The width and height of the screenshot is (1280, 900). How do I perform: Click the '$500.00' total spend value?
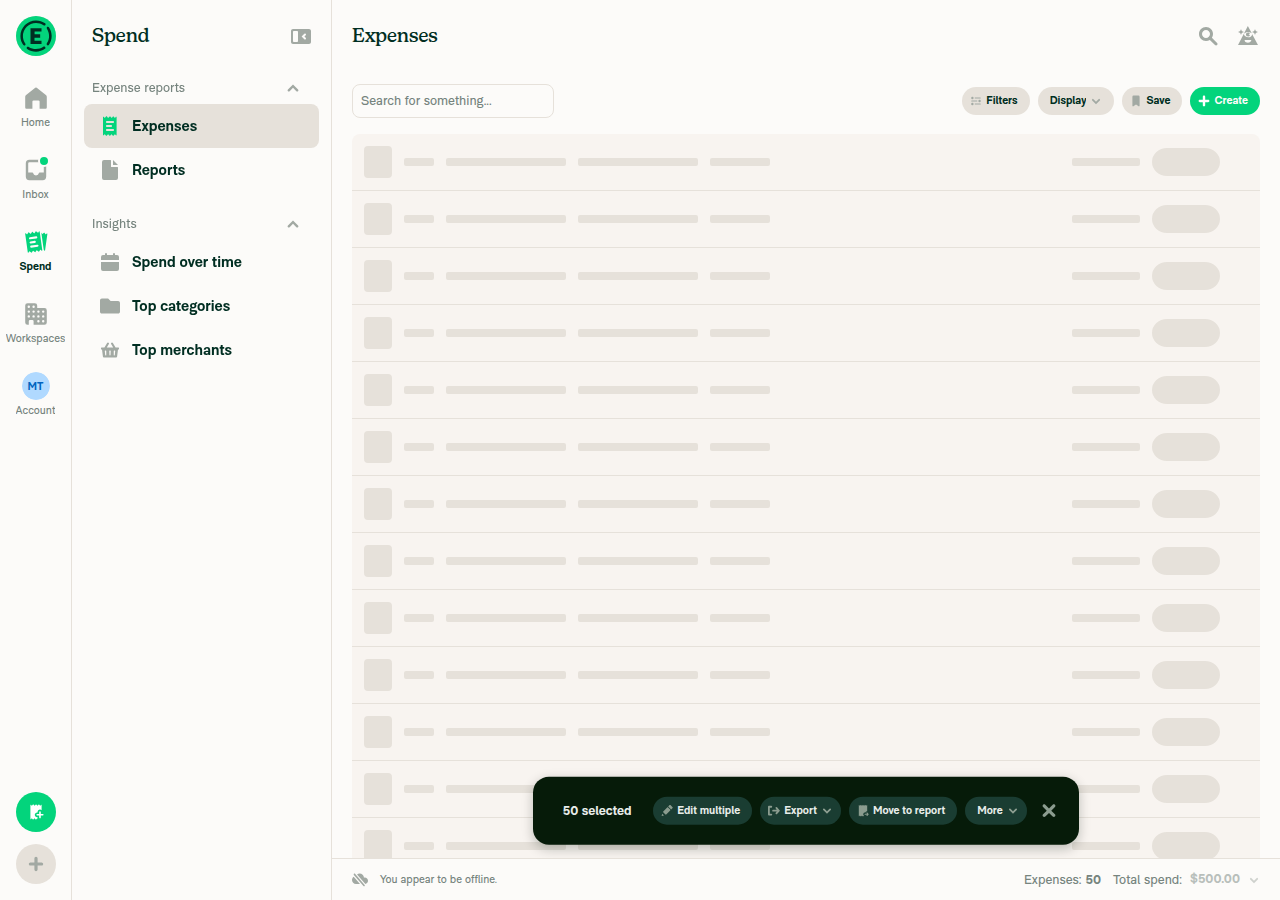click(x=1215, y=880)
